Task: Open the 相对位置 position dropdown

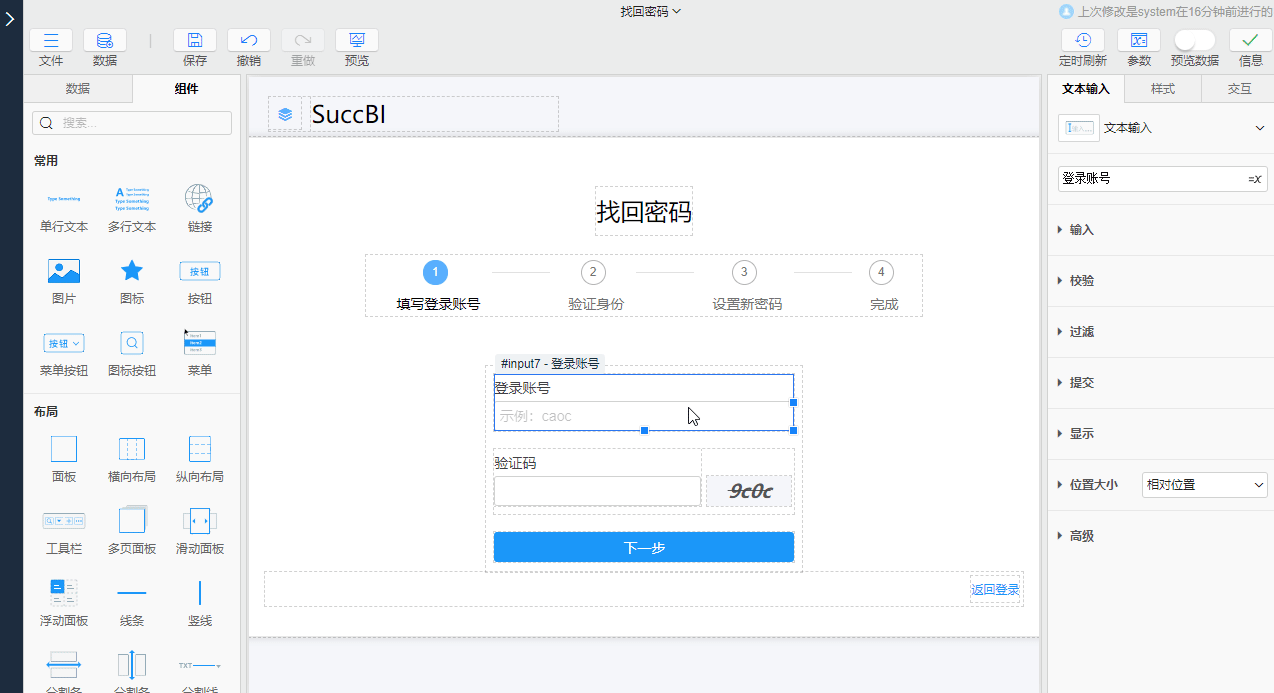Action: [1204, 484]
